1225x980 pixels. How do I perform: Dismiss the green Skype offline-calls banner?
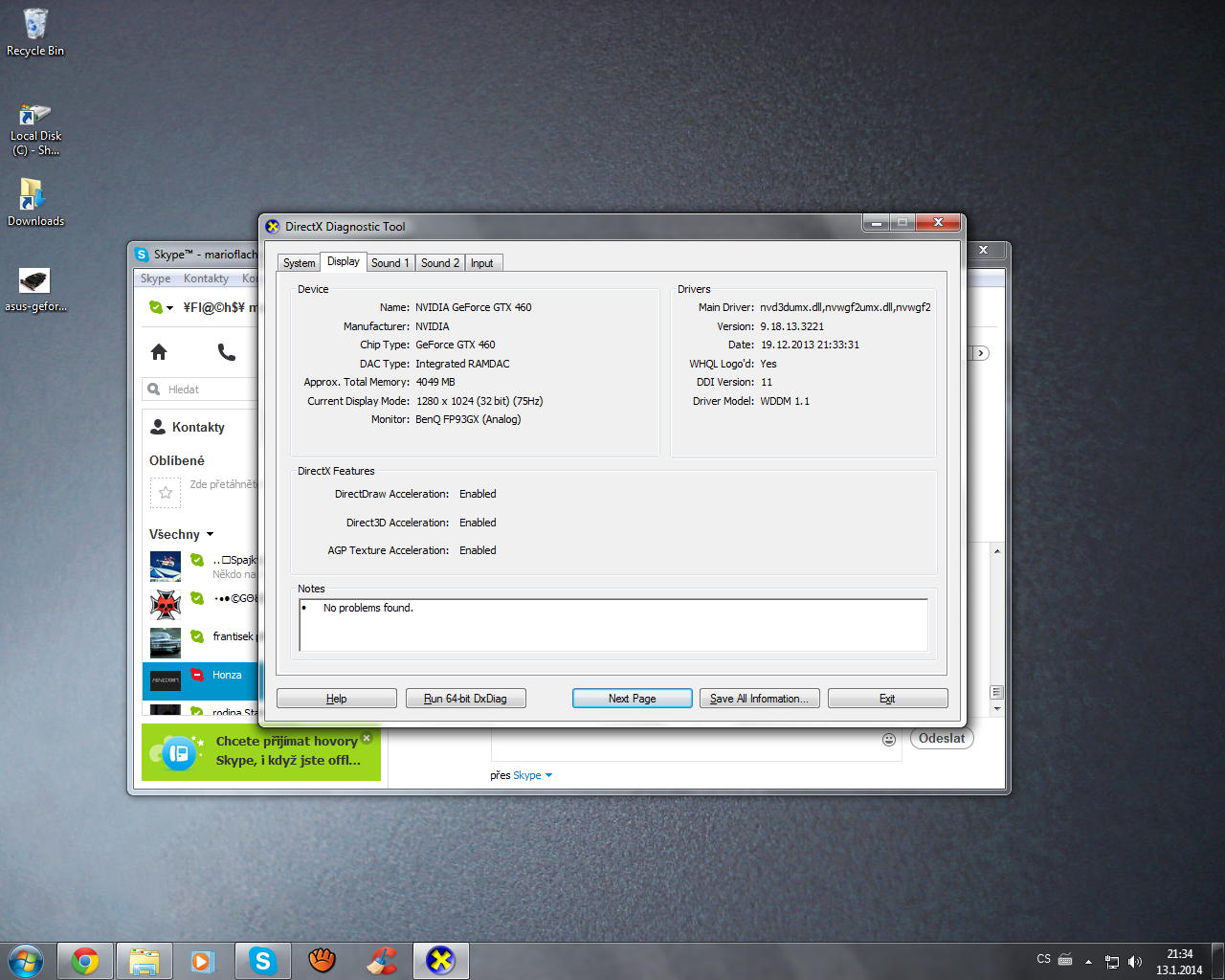coord(367,738)
